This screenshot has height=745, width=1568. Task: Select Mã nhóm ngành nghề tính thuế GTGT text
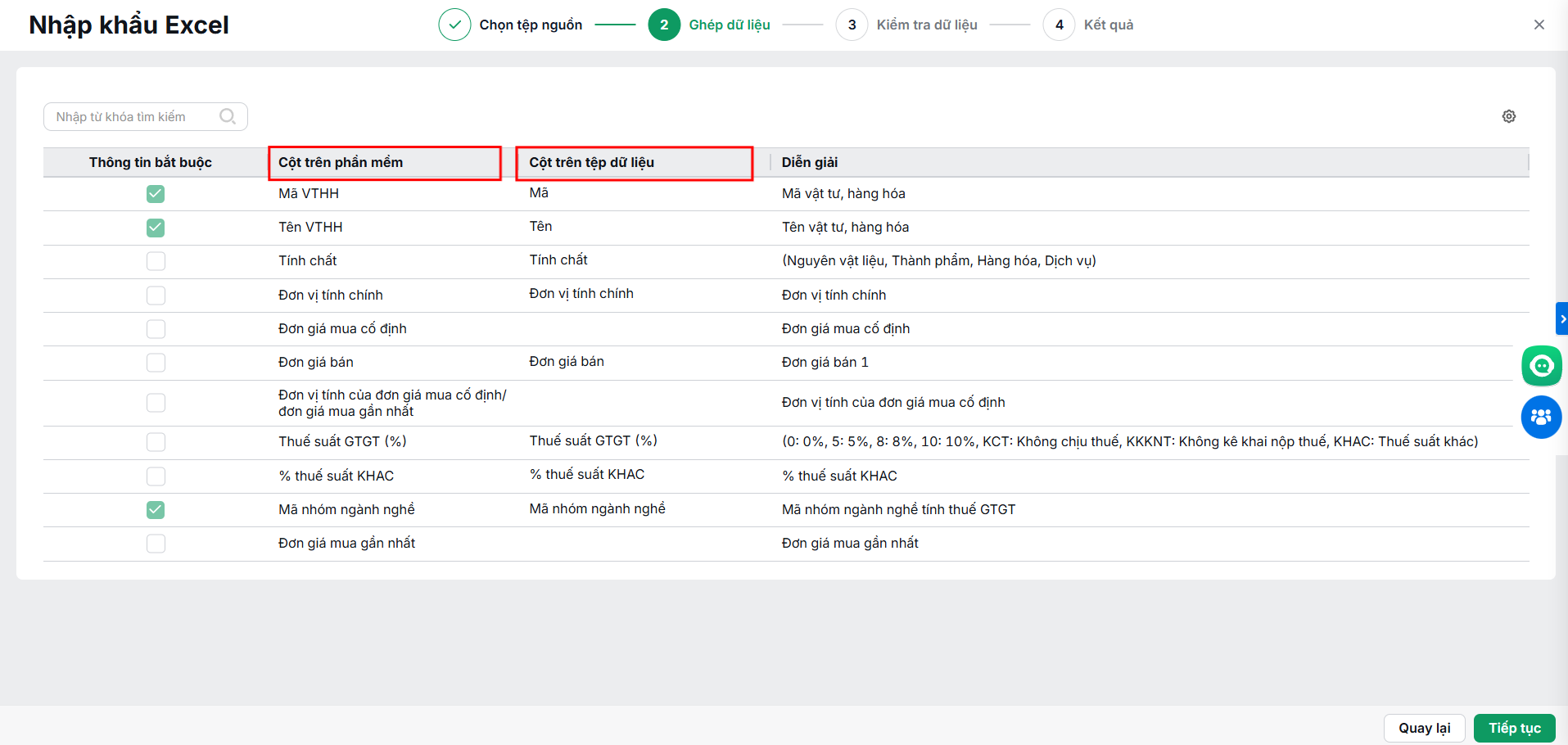coord(898,510)
